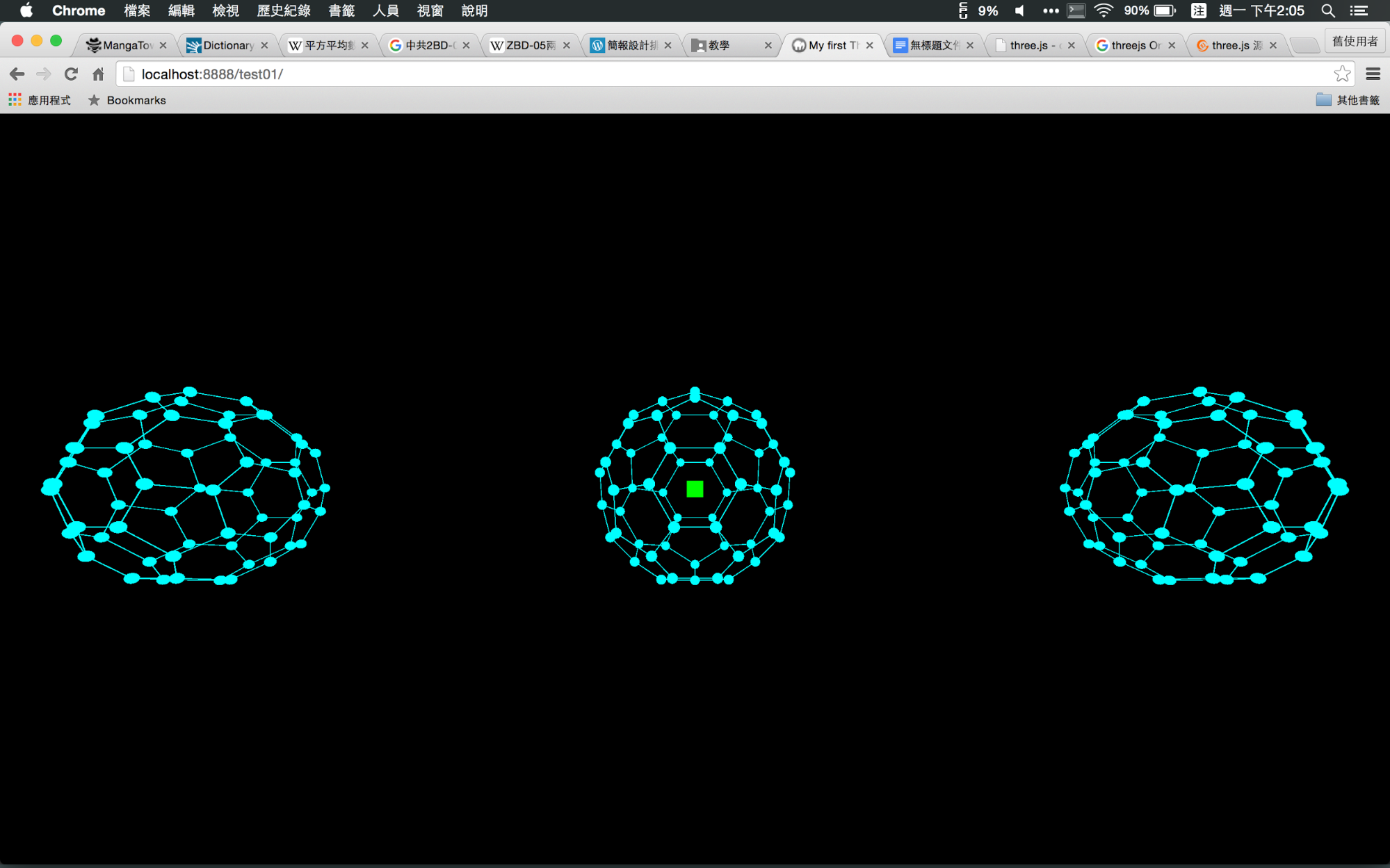1390x868 pixels.
Task: Open the Bookmarks bar folder
Action: pos(127,100)
